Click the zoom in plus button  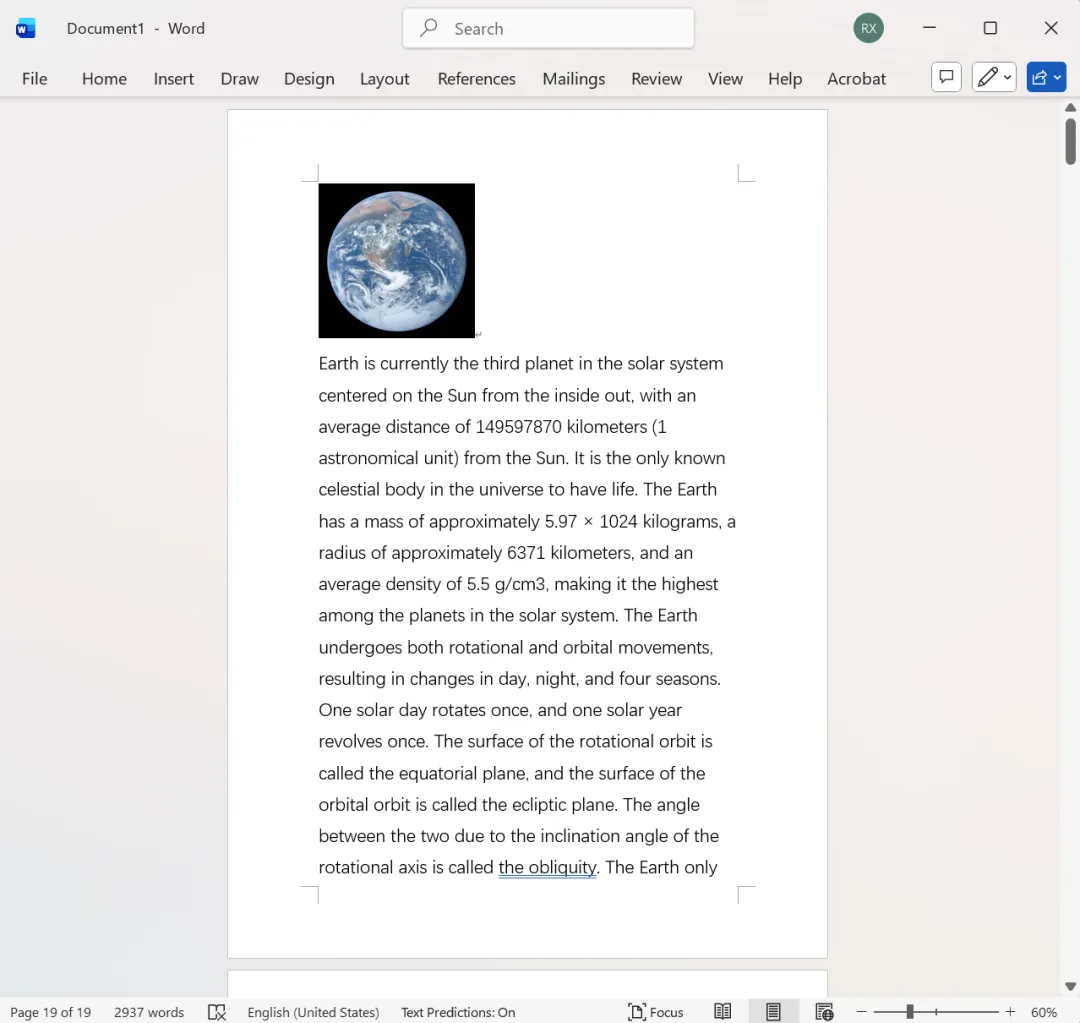1010,1012
